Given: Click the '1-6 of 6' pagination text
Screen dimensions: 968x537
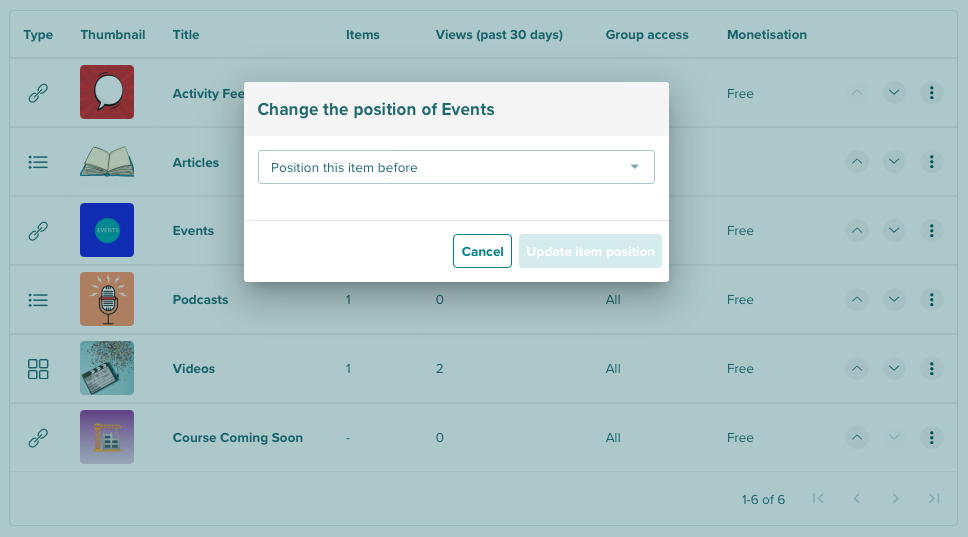Looking at the screenshot, I should coord(763,499).
